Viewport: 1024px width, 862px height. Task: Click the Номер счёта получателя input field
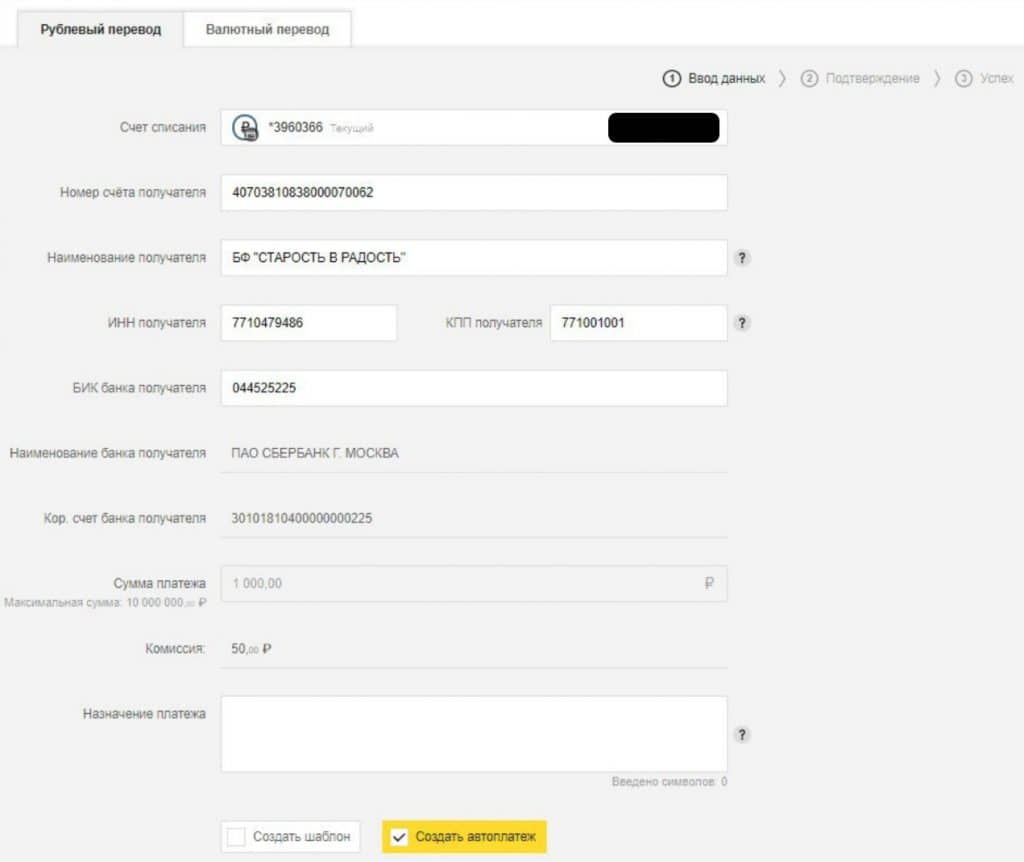coord(473,193)
